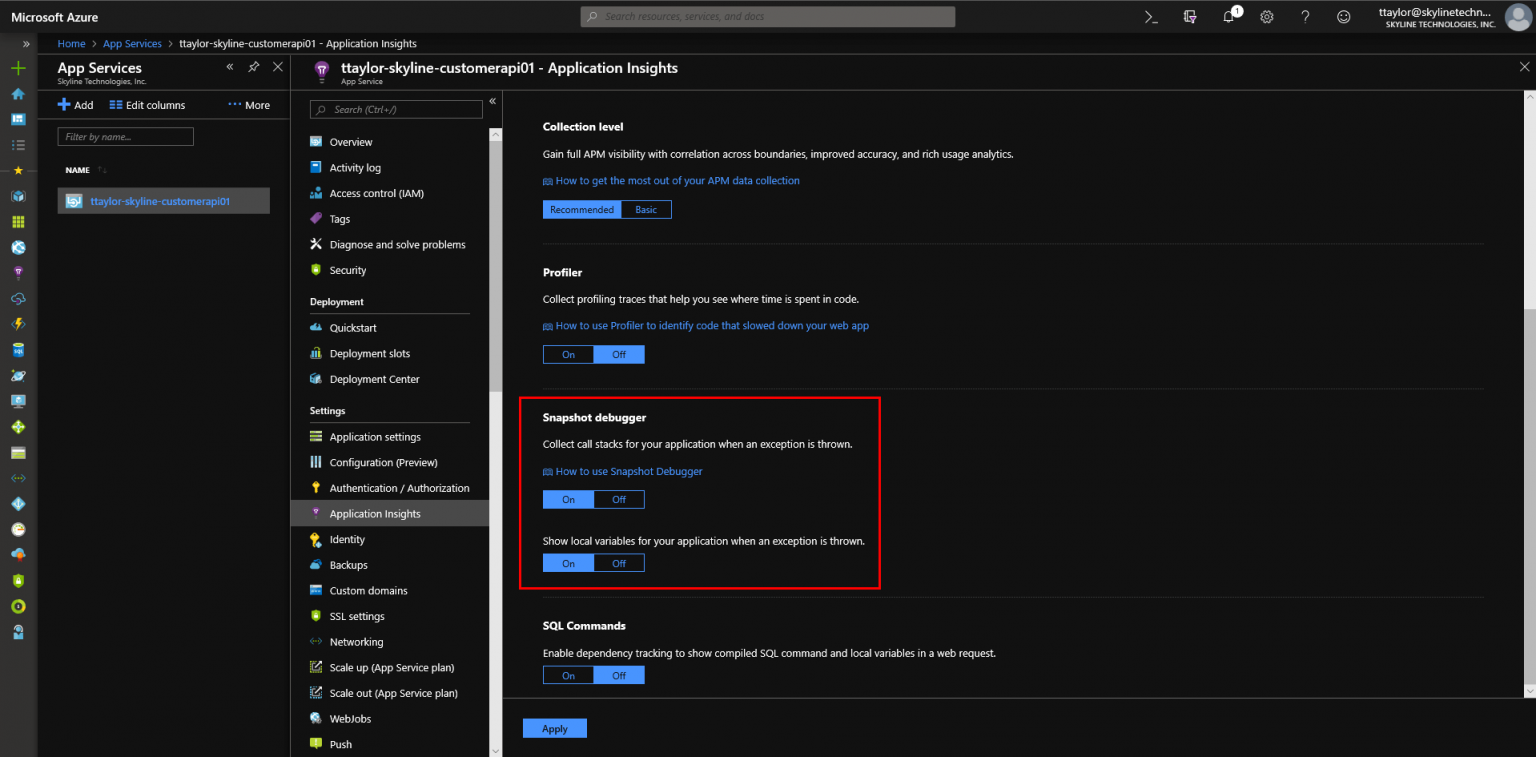The width and height of the screenshot is (1536, 757).
Task: Set collection level to Basic
Action: click(646, 210)
